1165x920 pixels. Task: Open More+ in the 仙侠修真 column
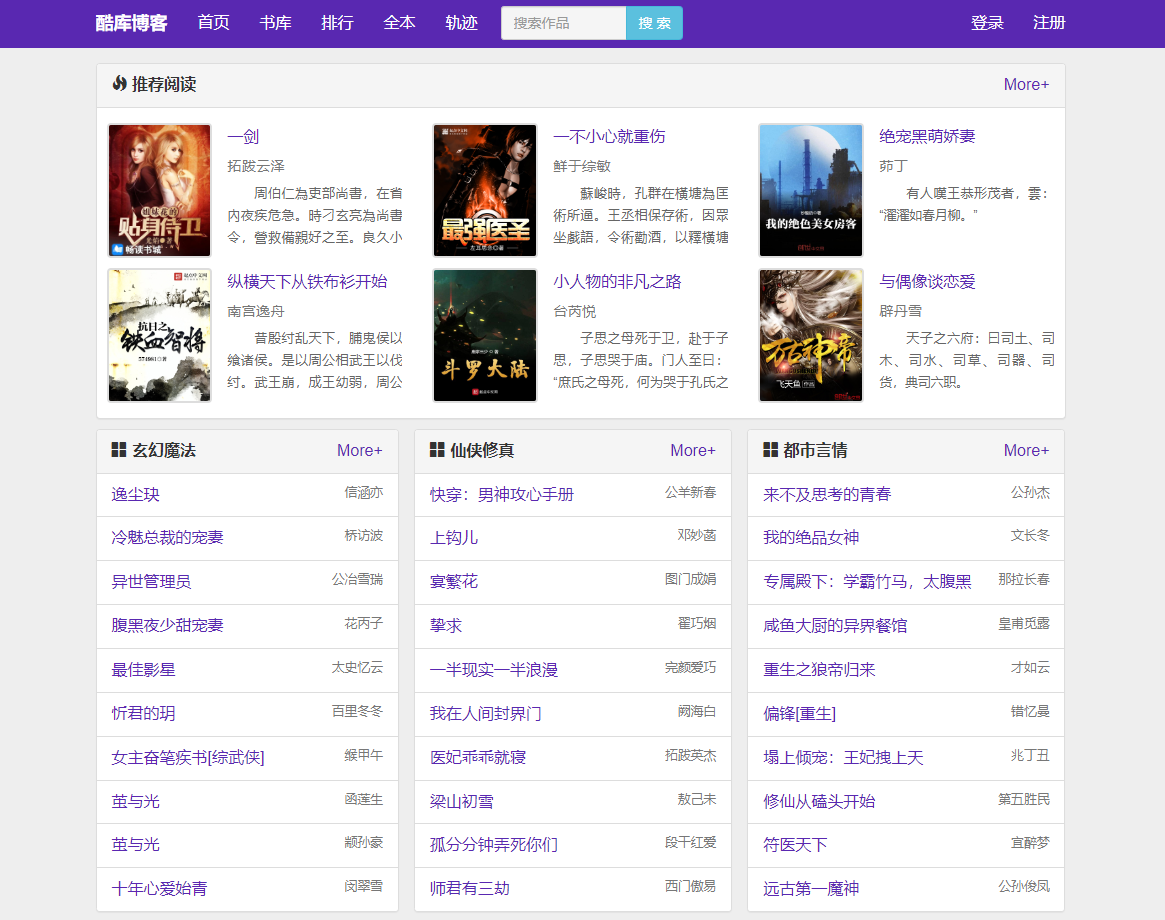tap(693, 450)
